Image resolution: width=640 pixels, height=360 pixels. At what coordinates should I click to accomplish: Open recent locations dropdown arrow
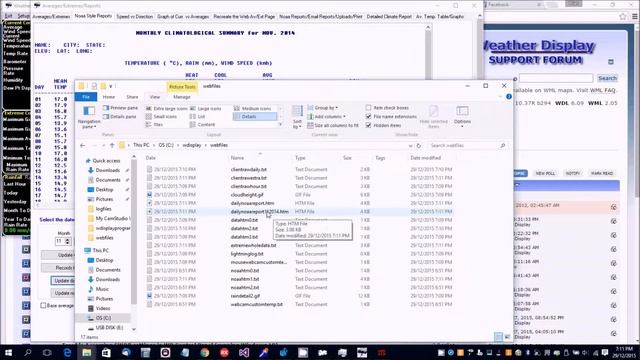tap(103, 145)
